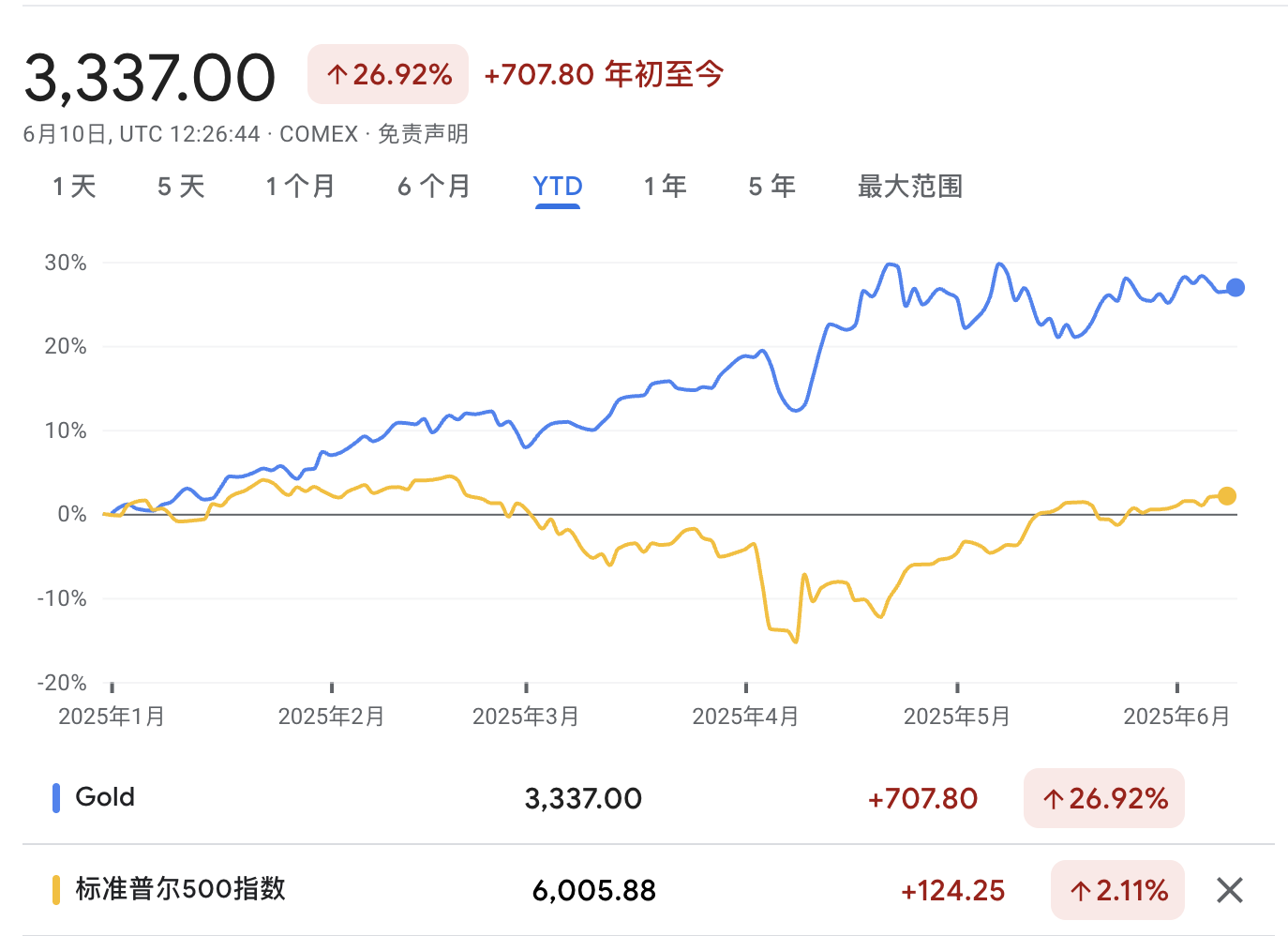Select the 最大范围 time range
The image size is (1288, 936).
pyautogui.click(x=909, y=187)
